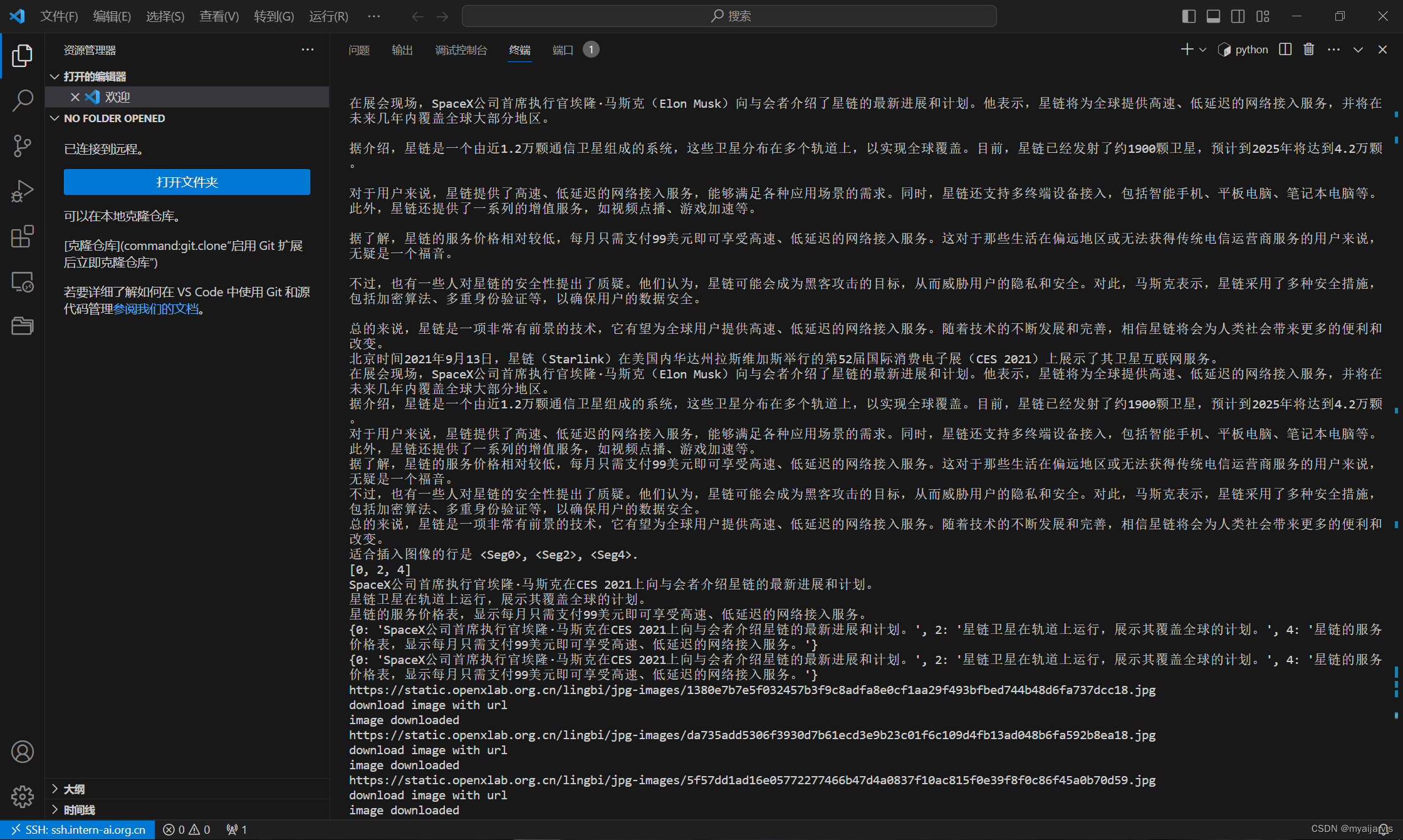Image resolution: width=1403 pixels, height=840 pixels.
Task: Open the Run and Debug view
Action: [23, 191]
